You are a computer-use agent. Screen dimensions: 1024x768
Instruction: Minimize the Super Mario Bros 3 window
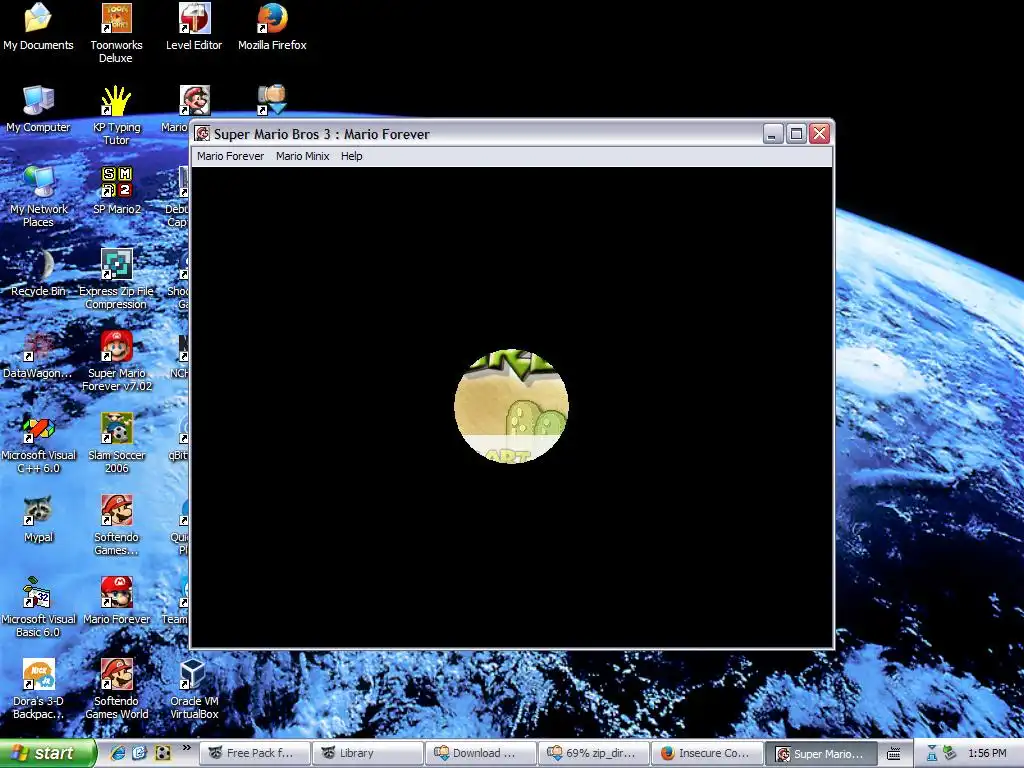(x=773, y=134)
